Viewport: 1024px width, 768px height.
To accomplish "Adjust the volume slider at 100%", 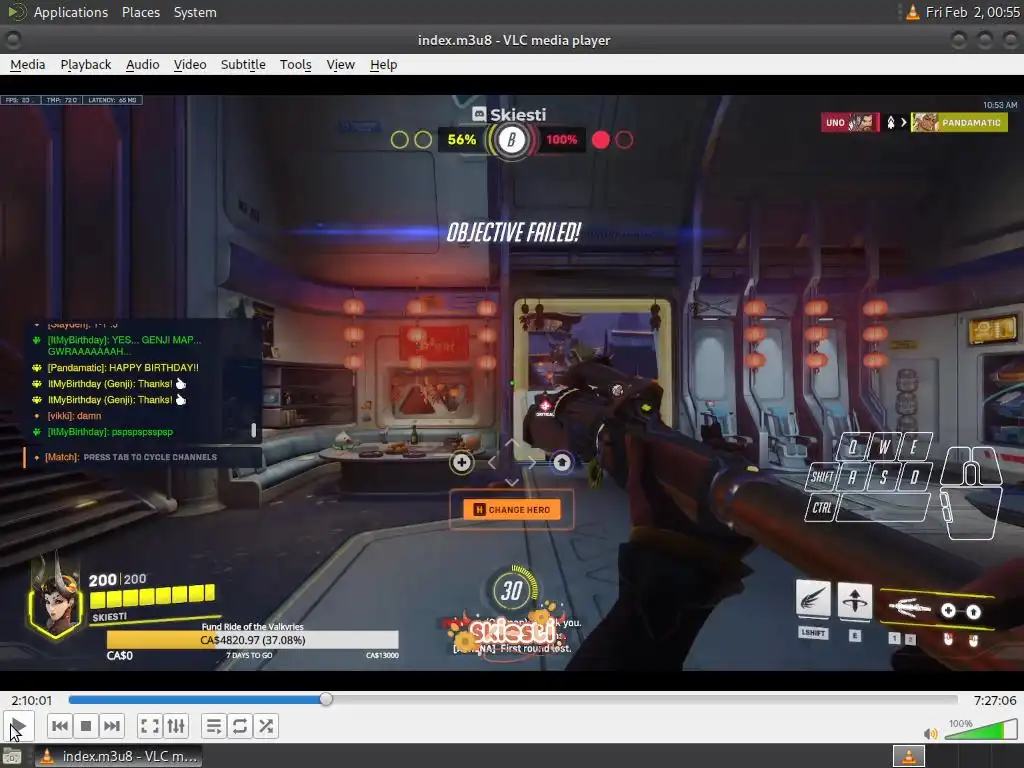I will (x=981, y=729).
